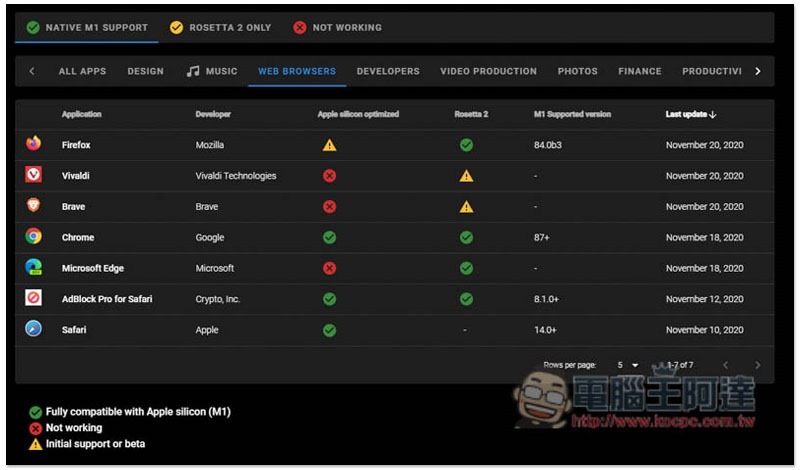The width and height of the screenshot is (800, 470).
Task: Sort by the Rosetta 2 column header
Action: 471,114
